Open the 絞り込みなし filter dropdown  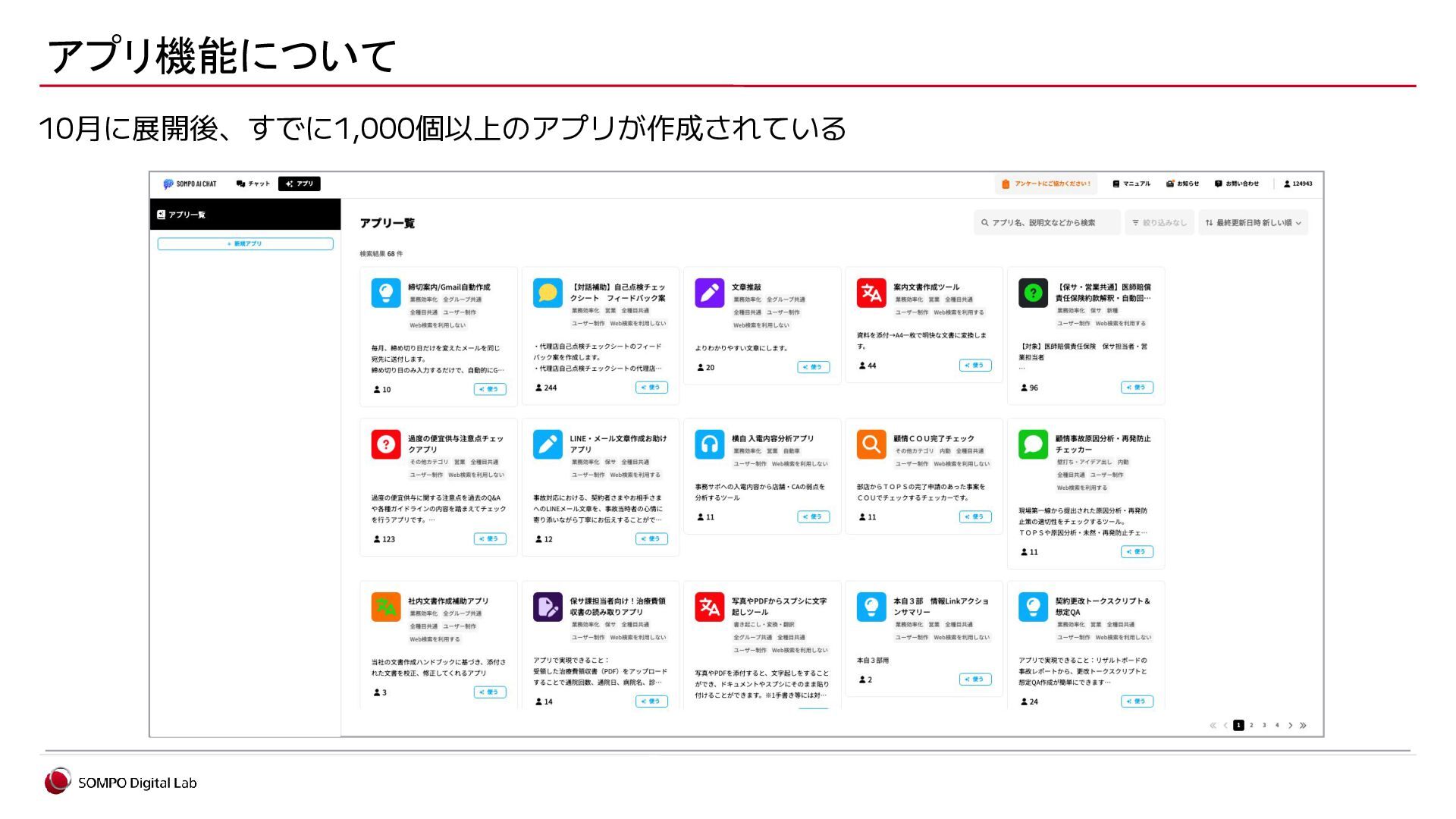1159,223
